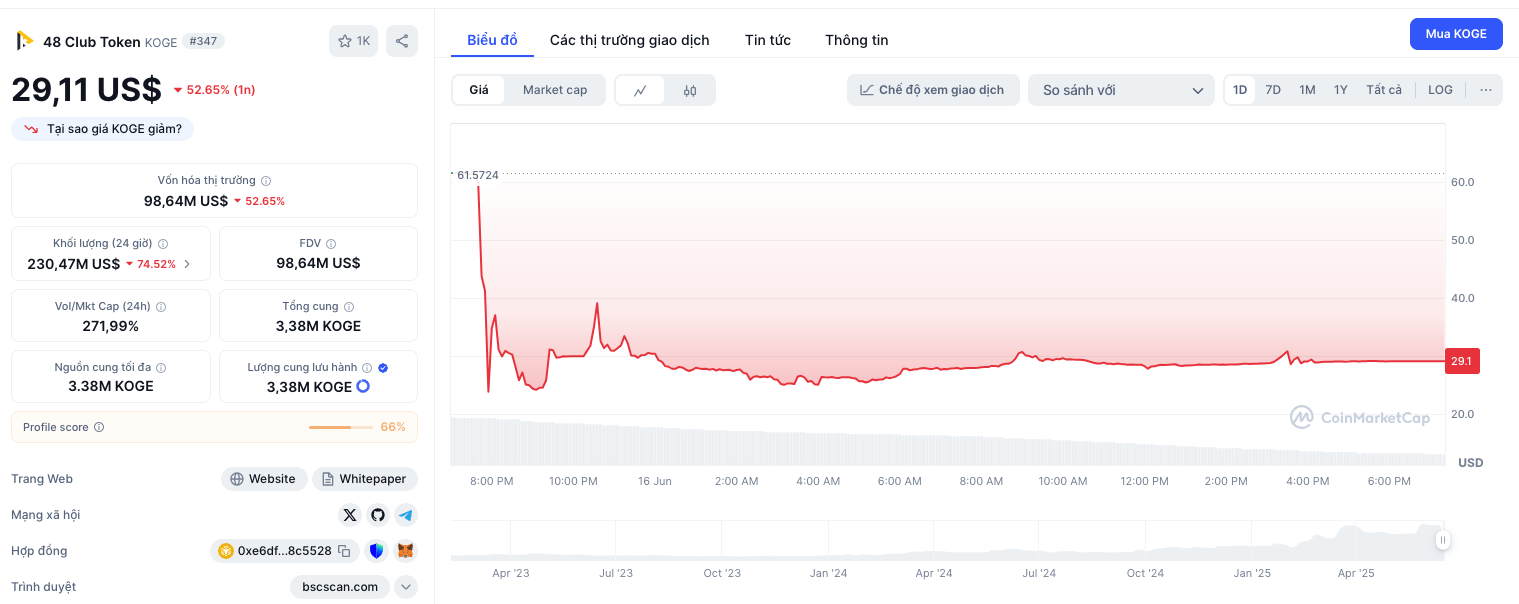Click the MetaMask fox icon

pos(405,551)
